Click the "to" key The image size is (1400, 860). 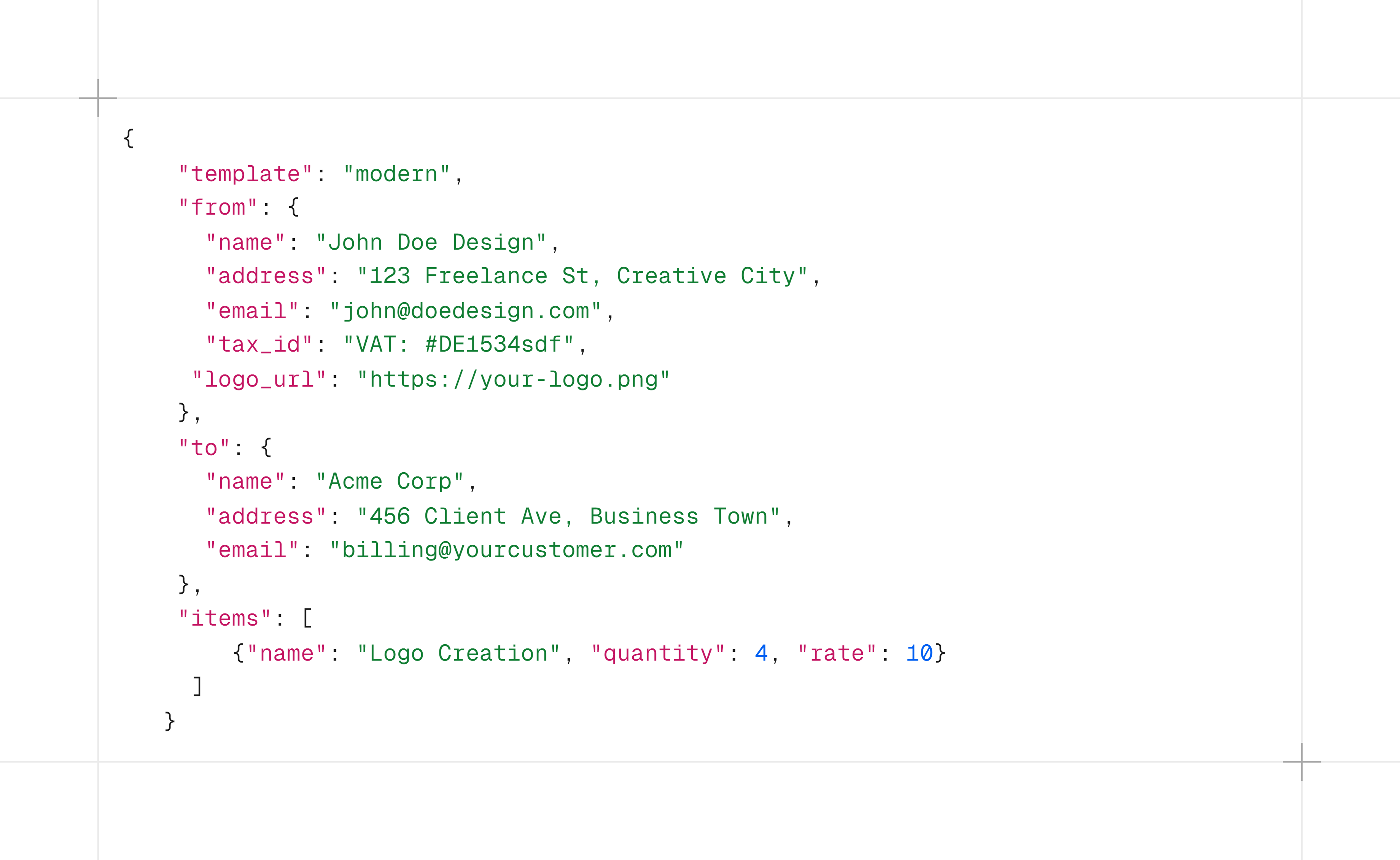pyautogui.click(x=205, y=448)
